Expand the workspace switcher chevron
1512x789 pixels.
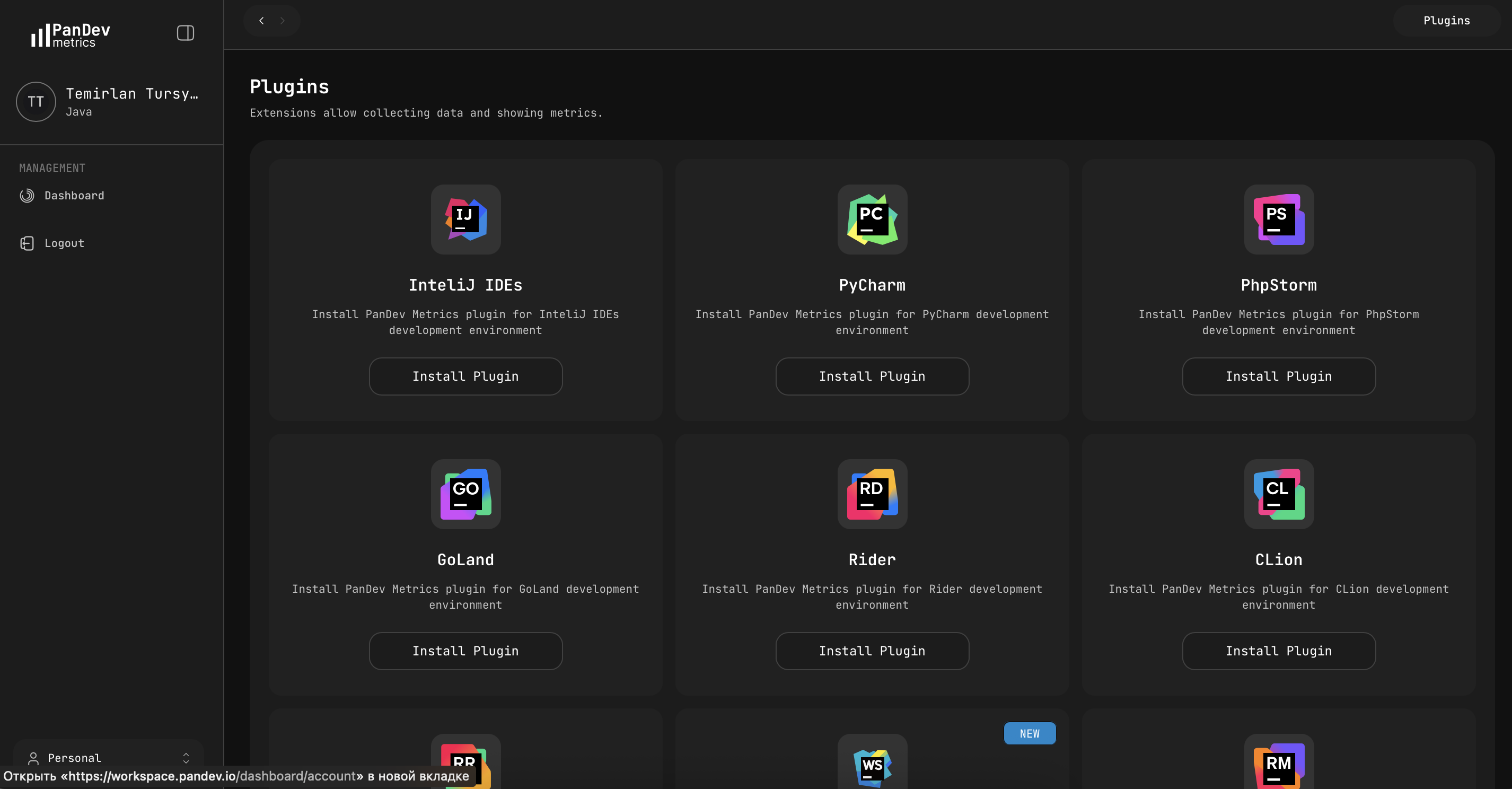(x=186, y=758)
